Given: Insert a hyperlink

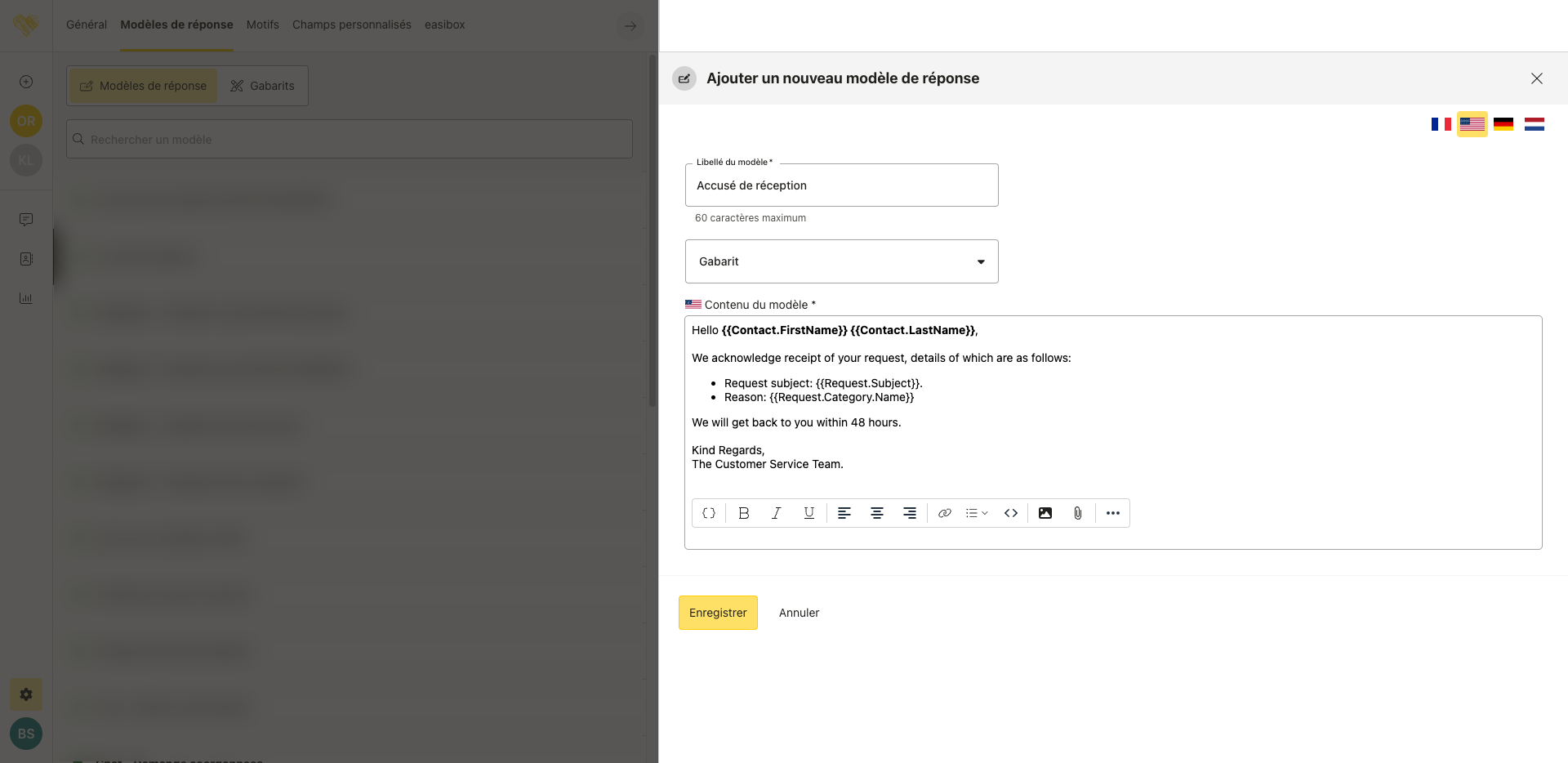Looking at the screenshot, I should coord(945,513).
